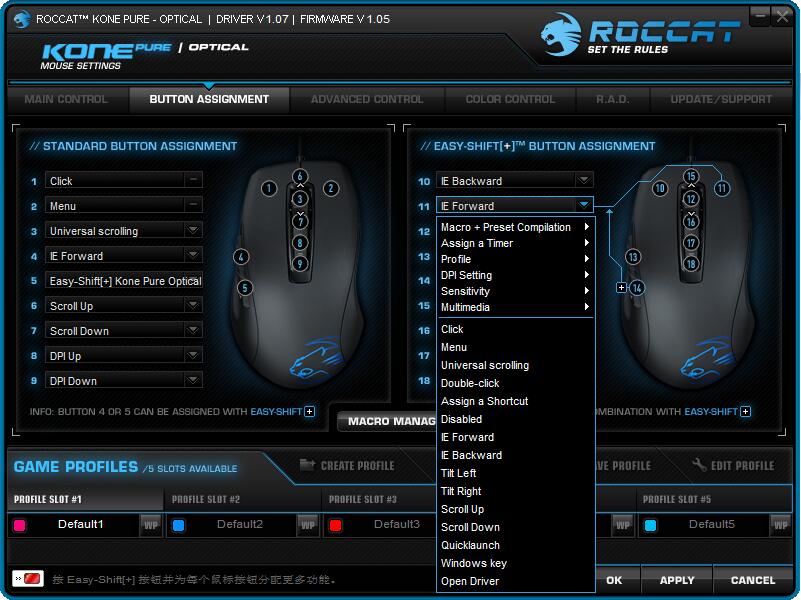Open dropdown for button 10 IE Backward
The height and width of the screenshot is (600, 801).
[584, 180]
